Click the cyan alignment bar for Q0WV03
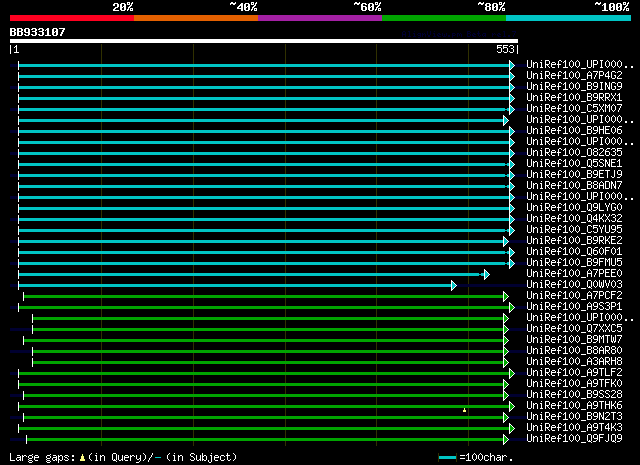 235,286
